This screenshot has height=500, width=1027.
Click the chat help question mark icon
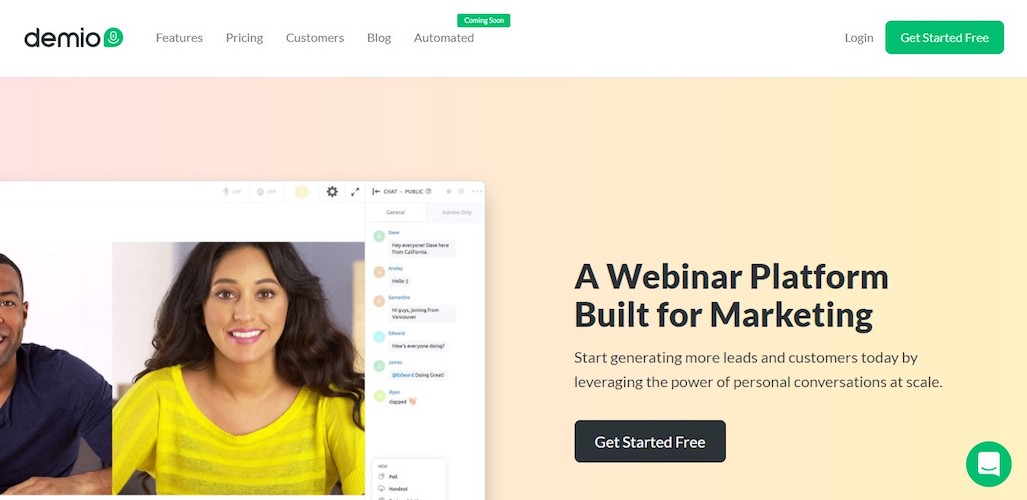click(x=428, y=191)
